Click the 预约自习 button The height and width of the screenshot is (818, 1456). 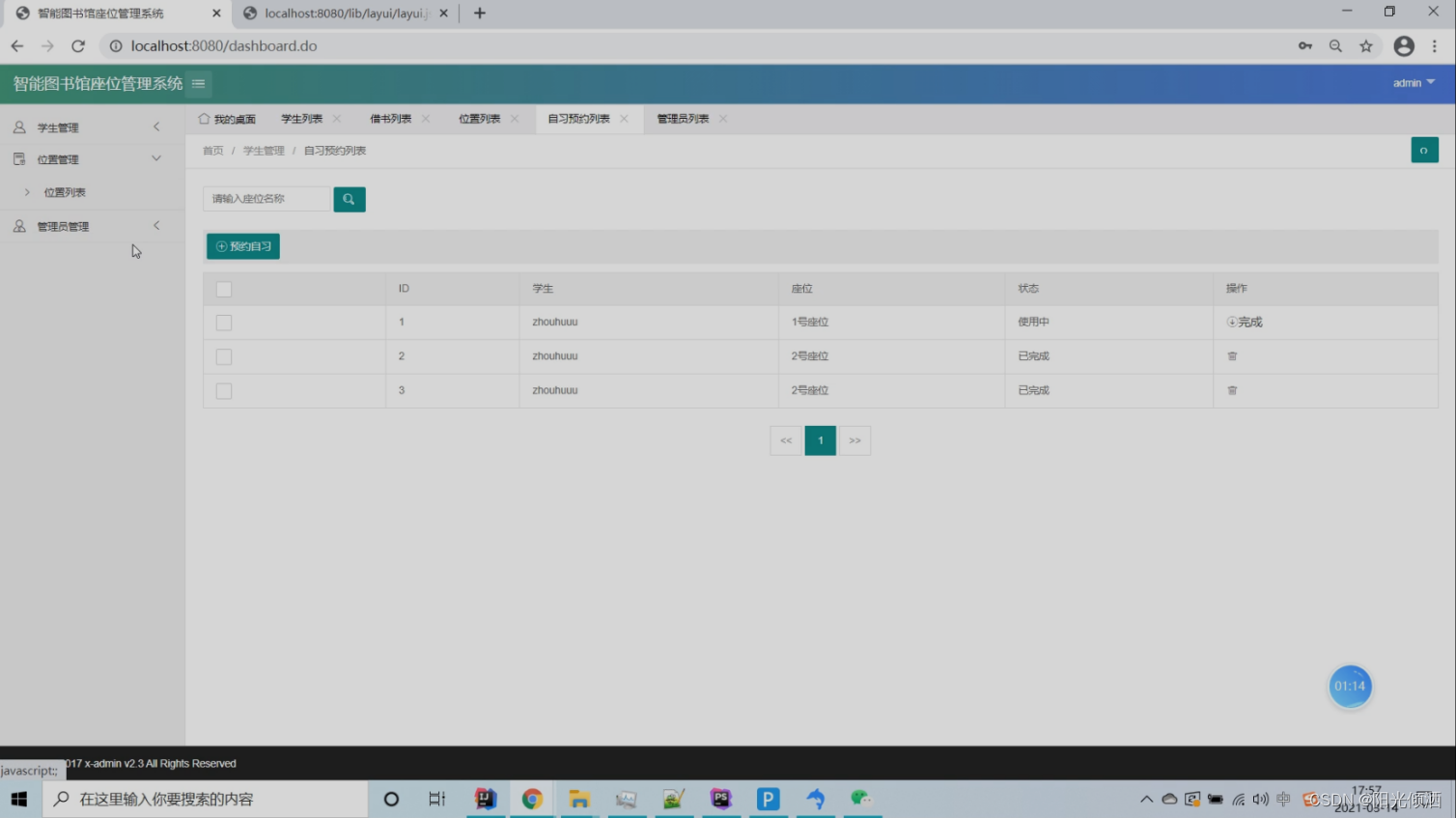tap(243, 246)
